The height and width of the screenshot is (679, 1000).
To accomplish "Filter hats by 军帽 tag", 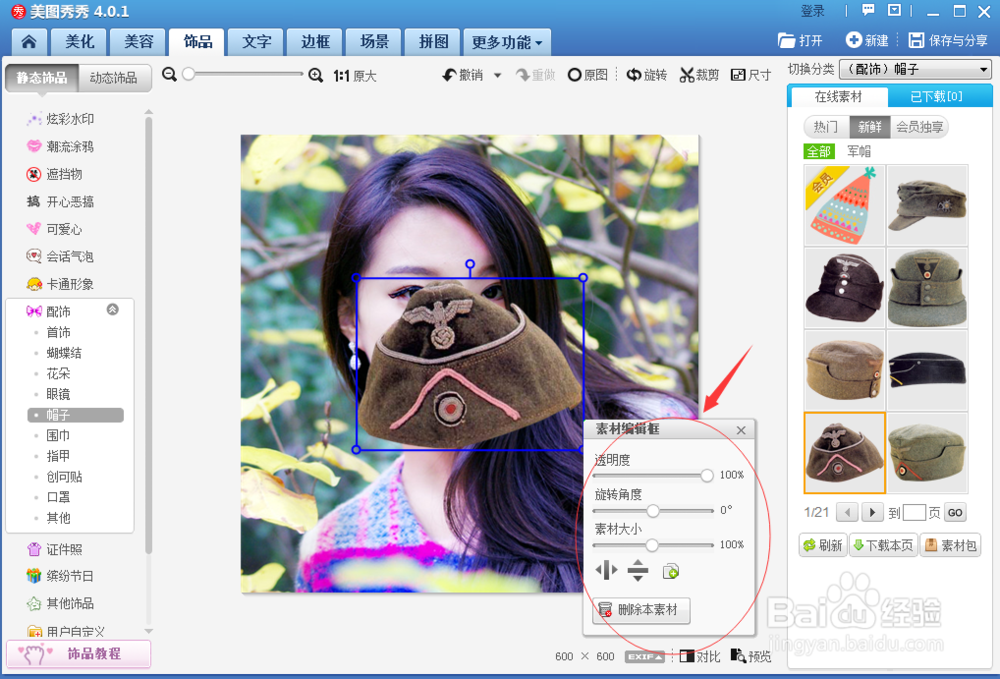I will [x=858, y=152].
